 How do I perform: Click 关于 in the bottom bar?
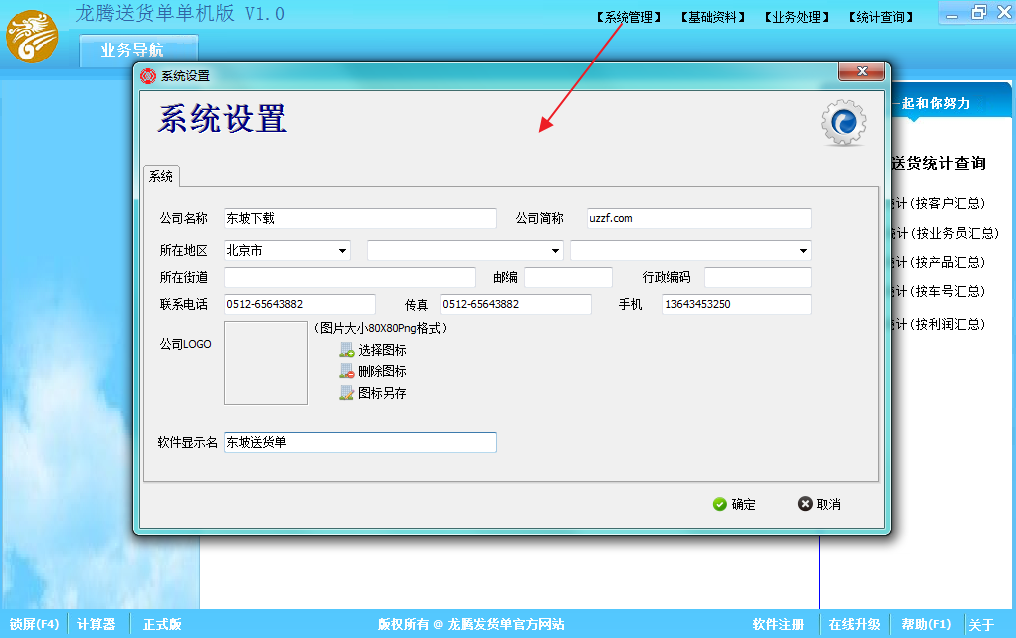coord(981,624)
